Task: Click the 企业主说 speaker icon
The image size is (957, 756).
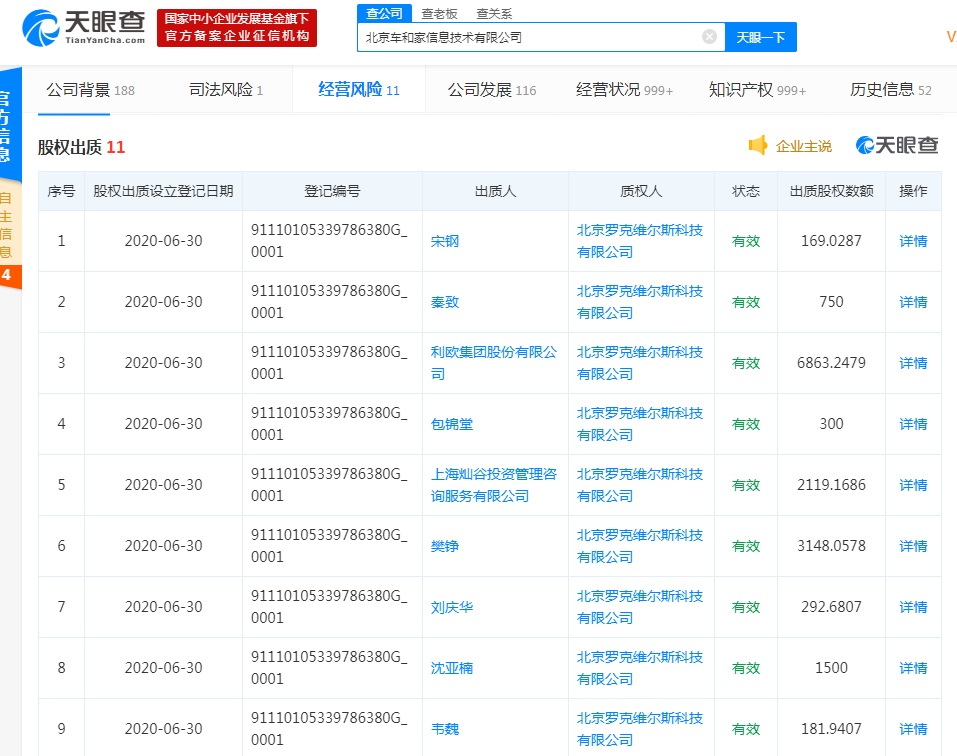Action: pyautogui.click(x=758, y=146)
